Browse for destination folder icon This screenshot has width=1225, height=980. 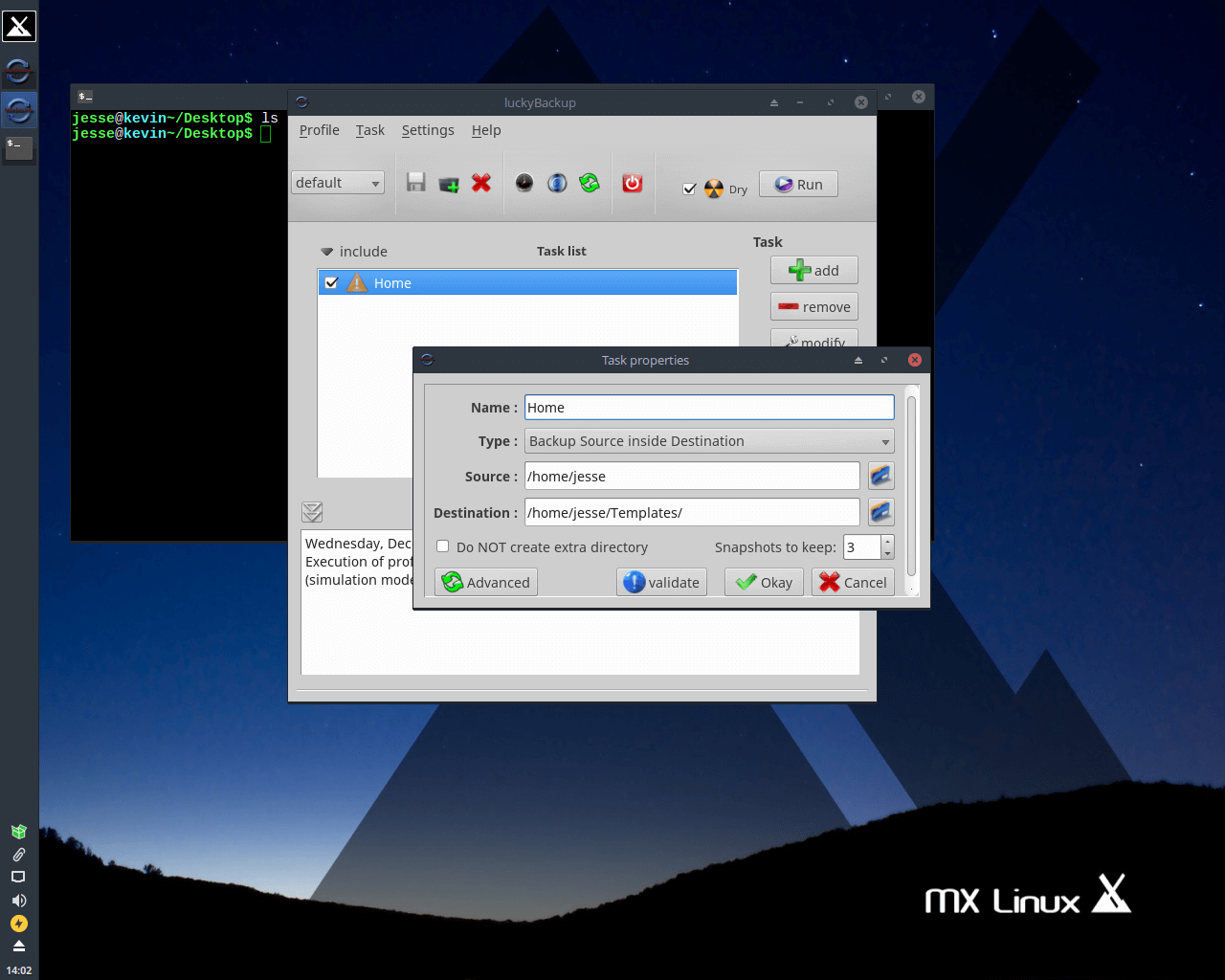tap(880, 512)
